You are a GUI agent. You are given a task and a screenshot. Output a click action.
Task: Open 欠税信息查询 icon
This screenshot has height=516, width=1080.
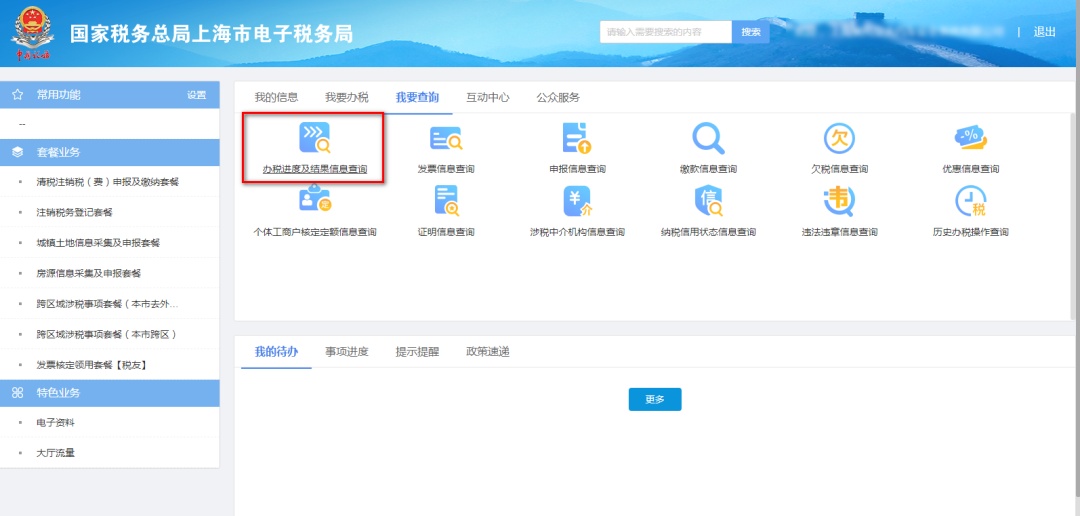click(x=839, y=138)
